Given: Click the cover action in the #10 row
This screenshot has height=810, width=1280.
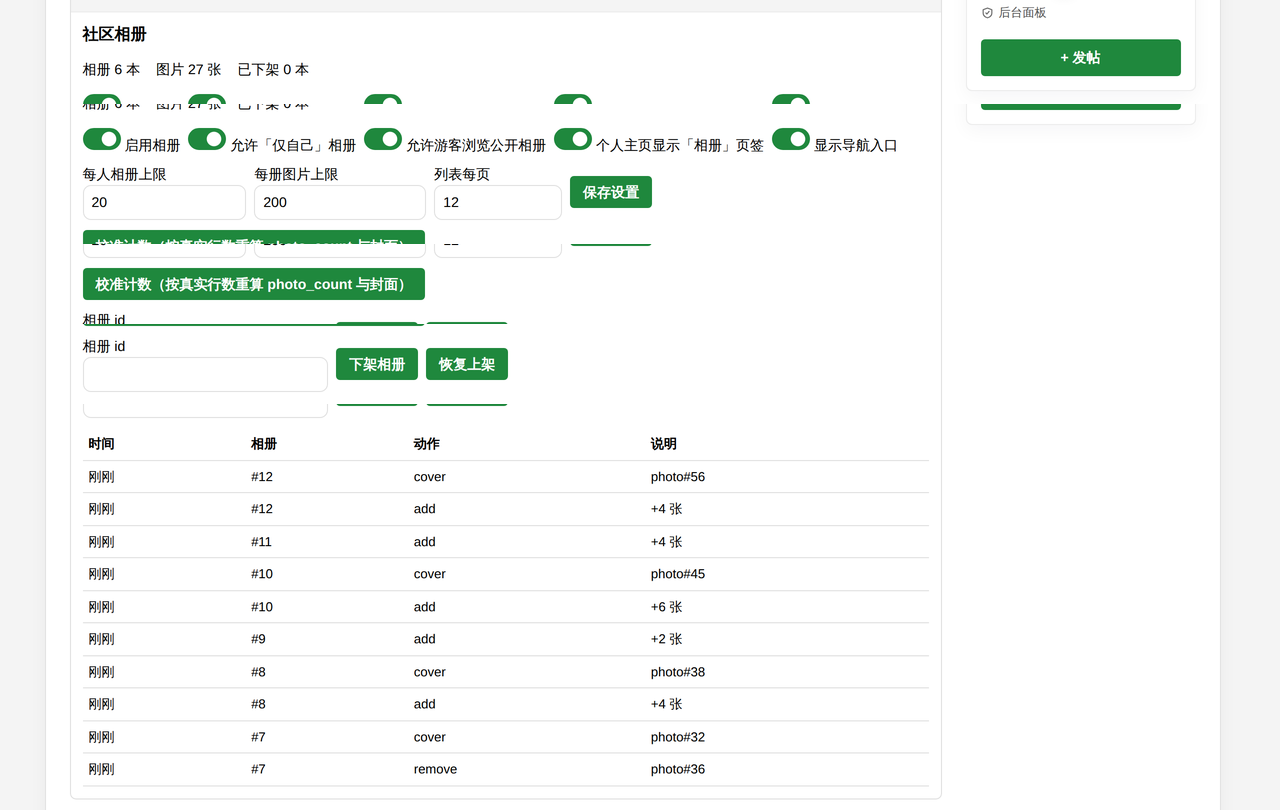Looking at the screenshot, I should point(430,574).
